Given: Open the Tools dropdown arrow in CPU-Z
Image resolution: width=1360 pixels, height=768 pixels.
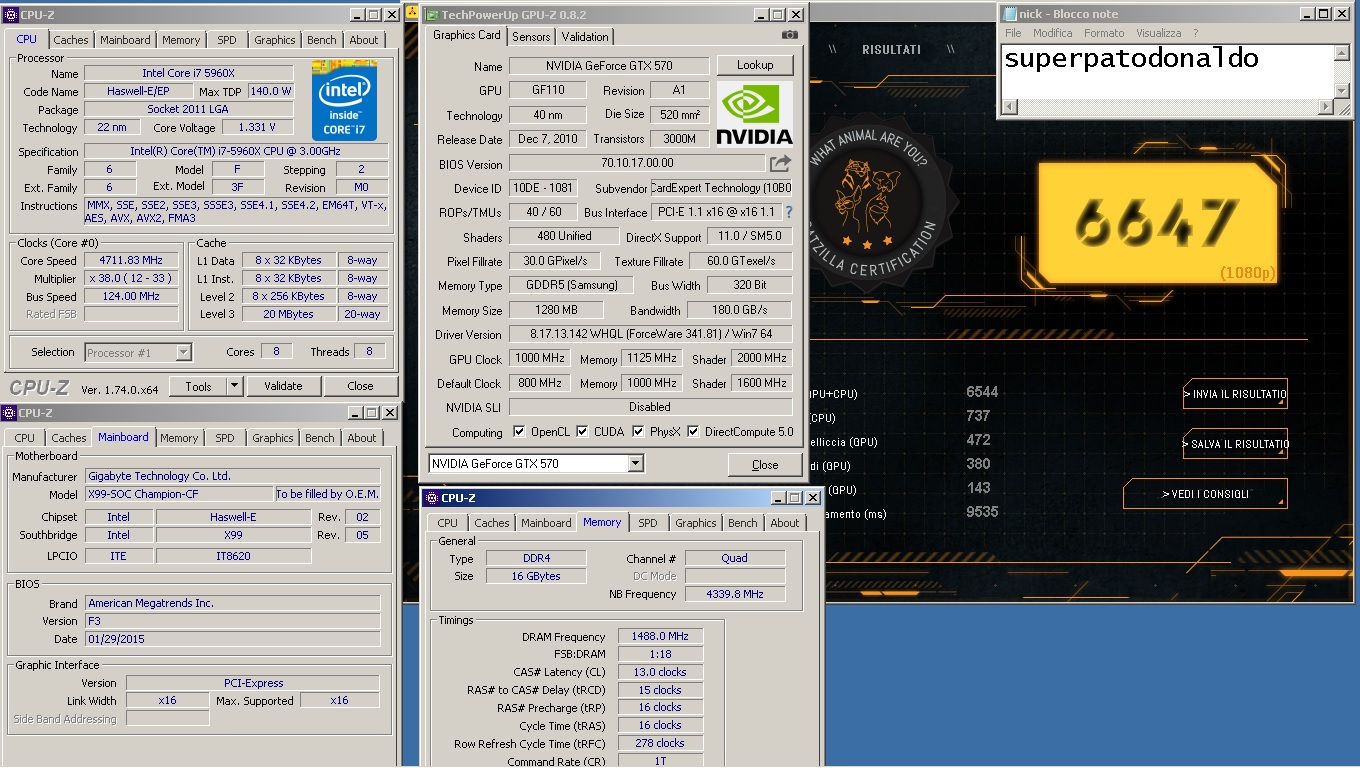Looking at the screenshot, I should pos(234,386).
